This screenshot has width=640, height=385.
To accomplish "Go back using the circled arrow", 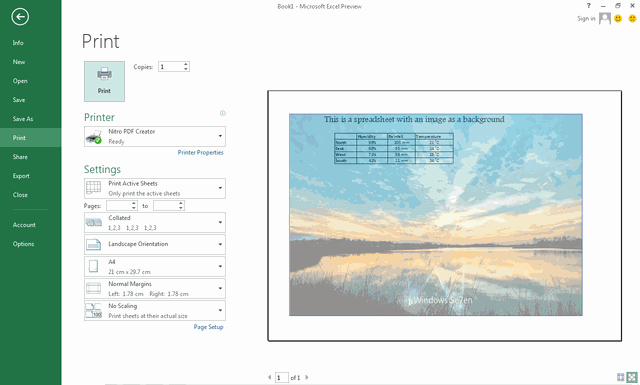I will point(20,17).
